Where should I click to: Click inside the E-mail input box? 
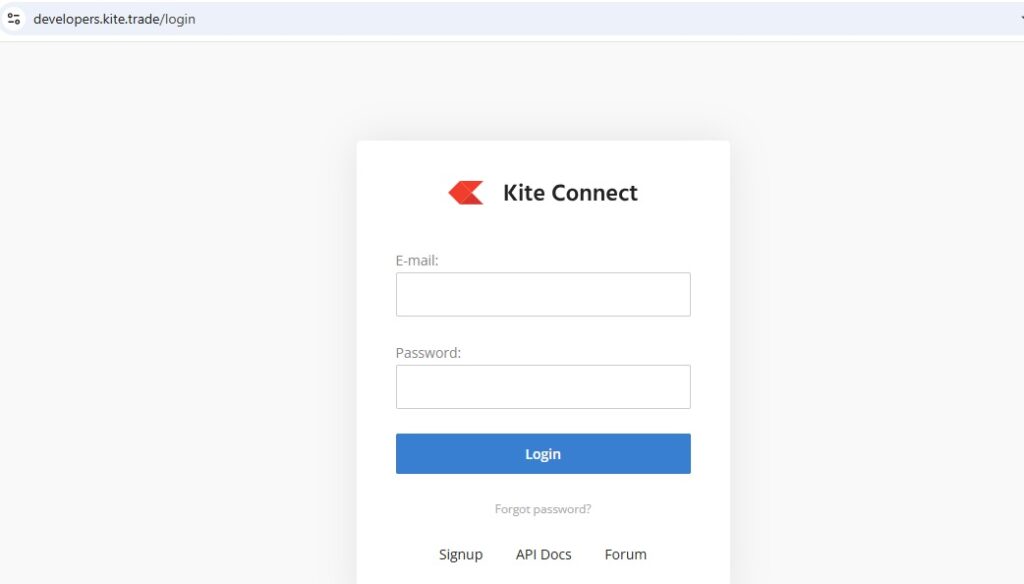tap(543, 293)
